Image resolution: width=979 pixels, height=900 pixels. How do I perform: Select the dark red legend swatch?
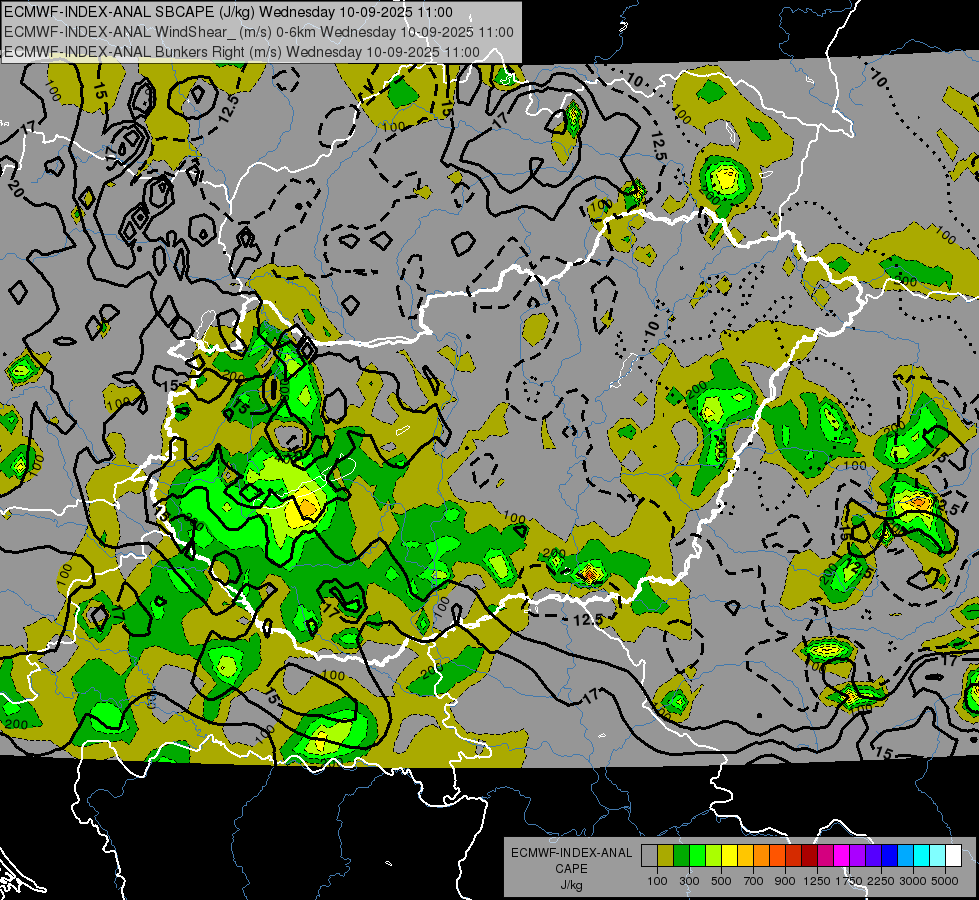click(x=809, y=856)
